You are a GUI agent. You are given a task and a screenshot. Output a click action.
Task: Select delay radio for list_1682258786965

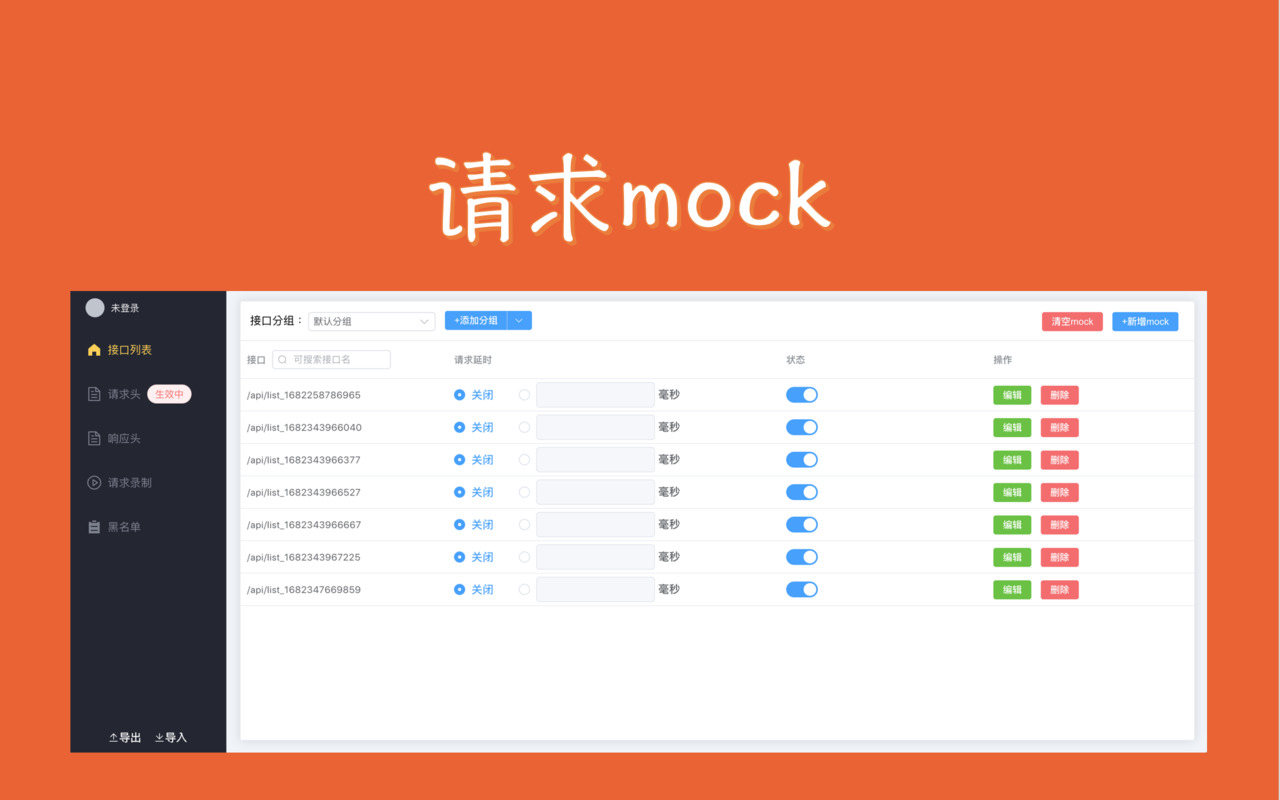click(x=524, y=395)
